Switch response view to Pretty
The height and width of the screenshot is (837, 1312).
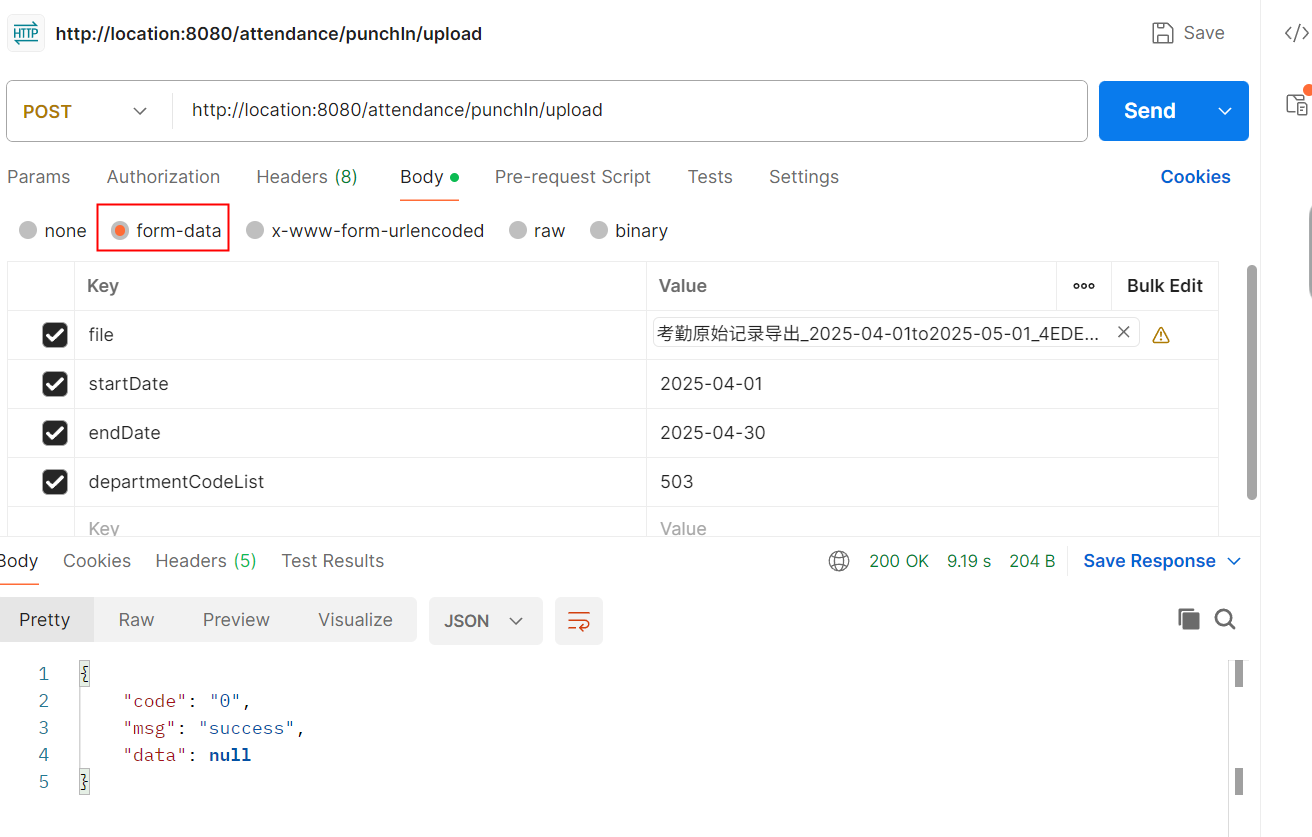coord(45,620)
